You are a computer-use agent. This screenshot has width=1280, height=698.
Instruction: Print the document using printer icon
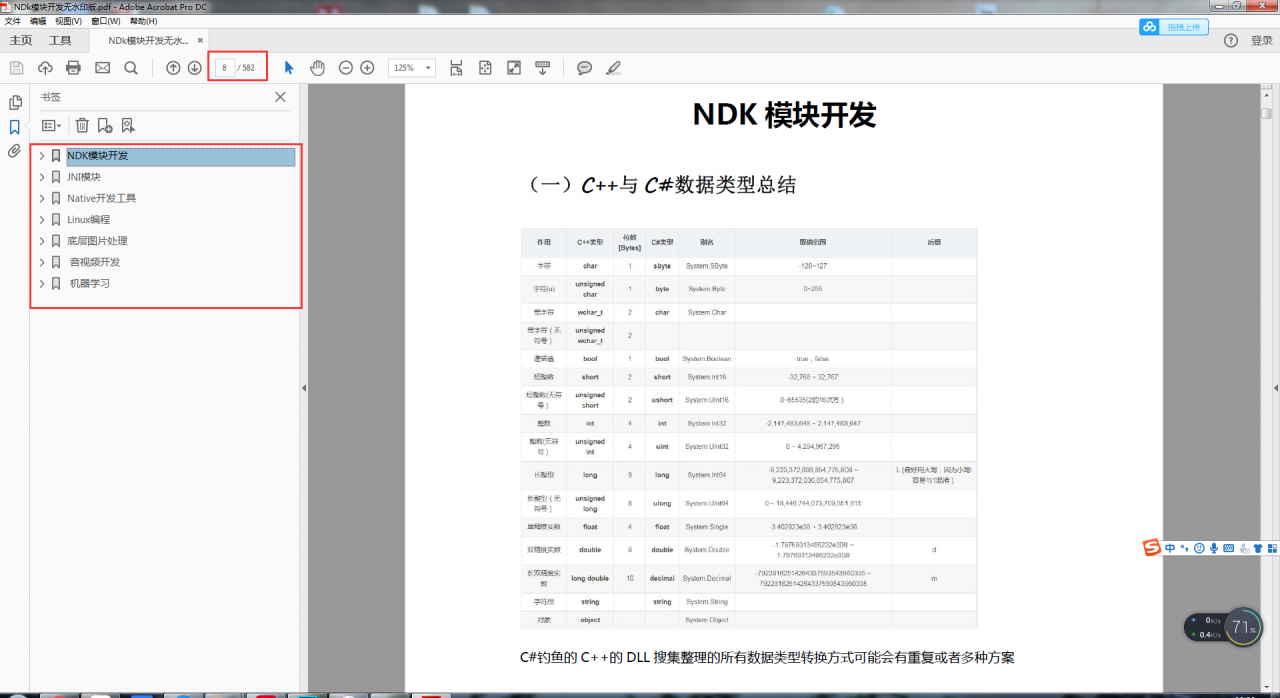pos(73,68)
